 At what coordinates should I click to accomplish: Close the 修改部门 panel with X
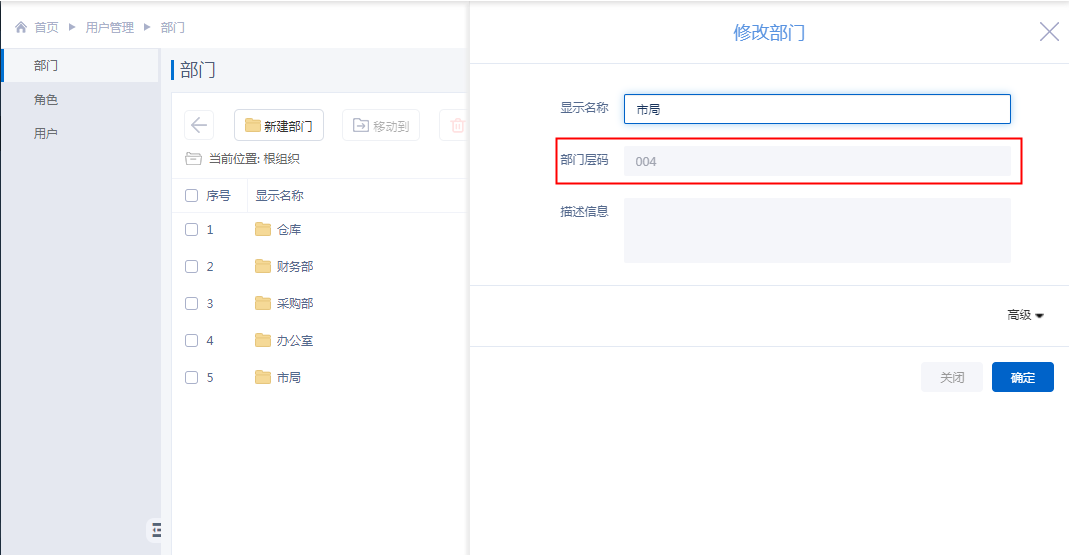click(x=1049, y=32)
